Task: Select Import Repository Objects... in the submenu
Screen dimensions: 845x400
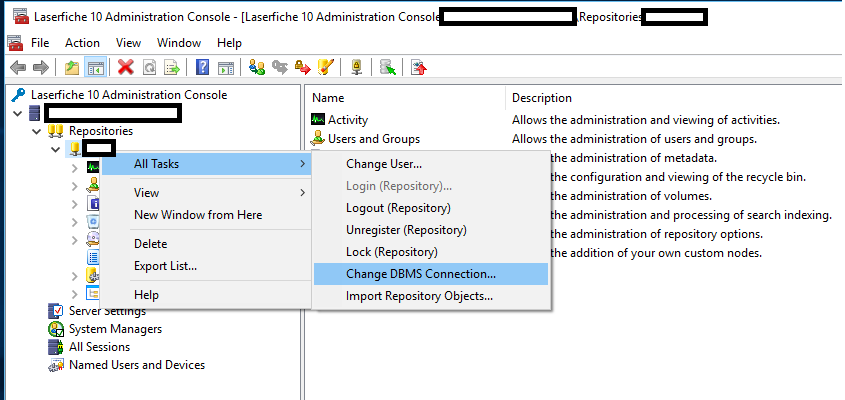Action: click(431, 296)
